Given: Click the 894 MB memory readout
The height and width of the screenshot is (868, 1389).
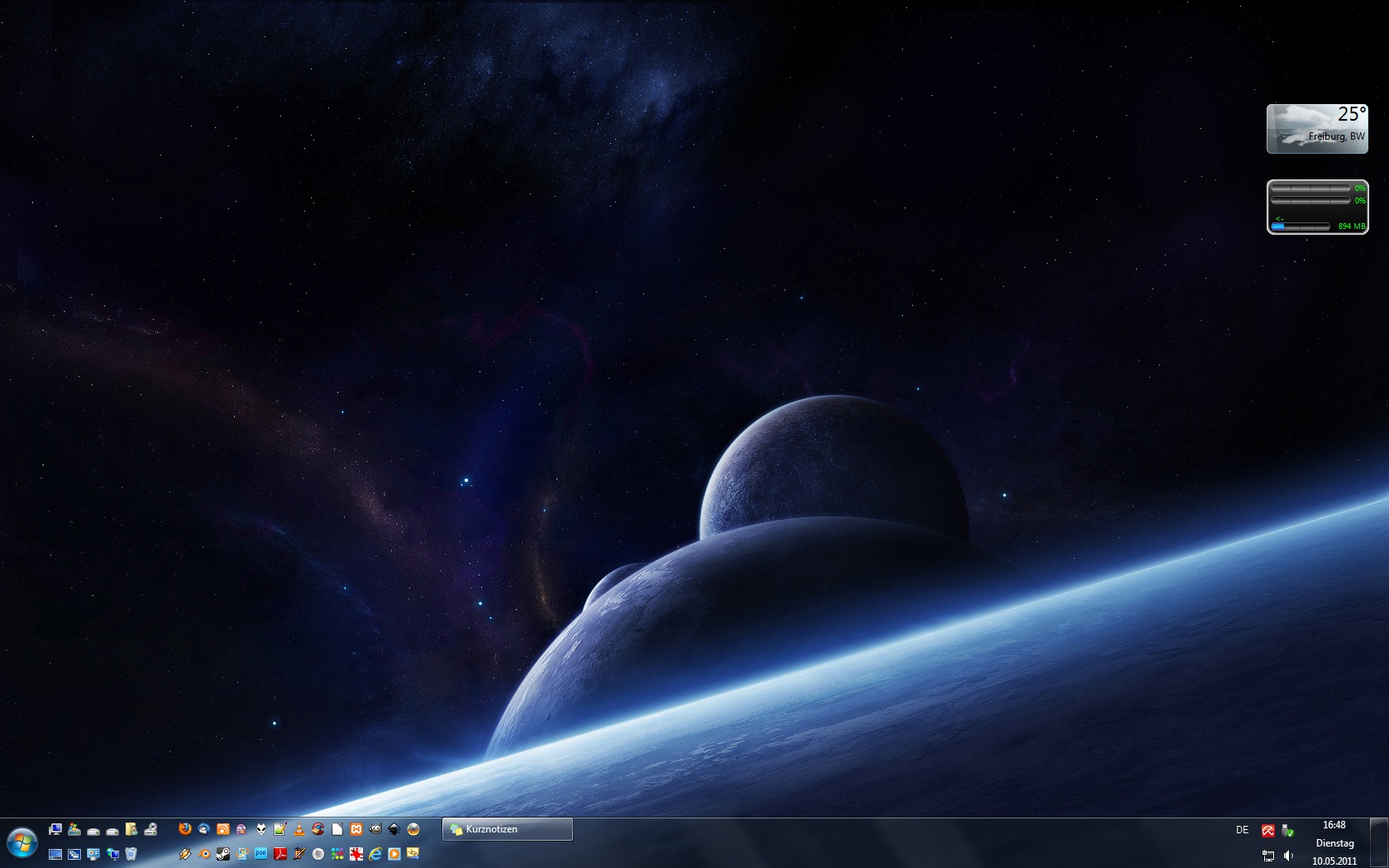Looking at the screenshot, I should (1352, 226).
